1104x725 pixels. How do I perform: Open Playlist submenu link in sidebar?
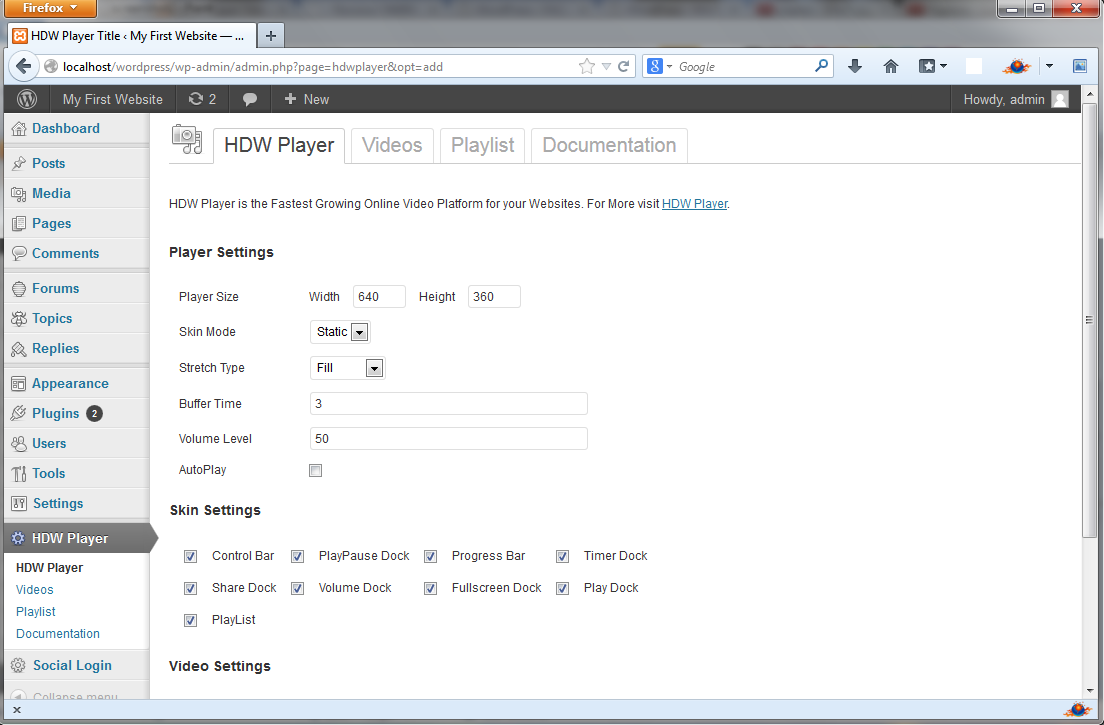pyautogui.click(x=35, y=612)
